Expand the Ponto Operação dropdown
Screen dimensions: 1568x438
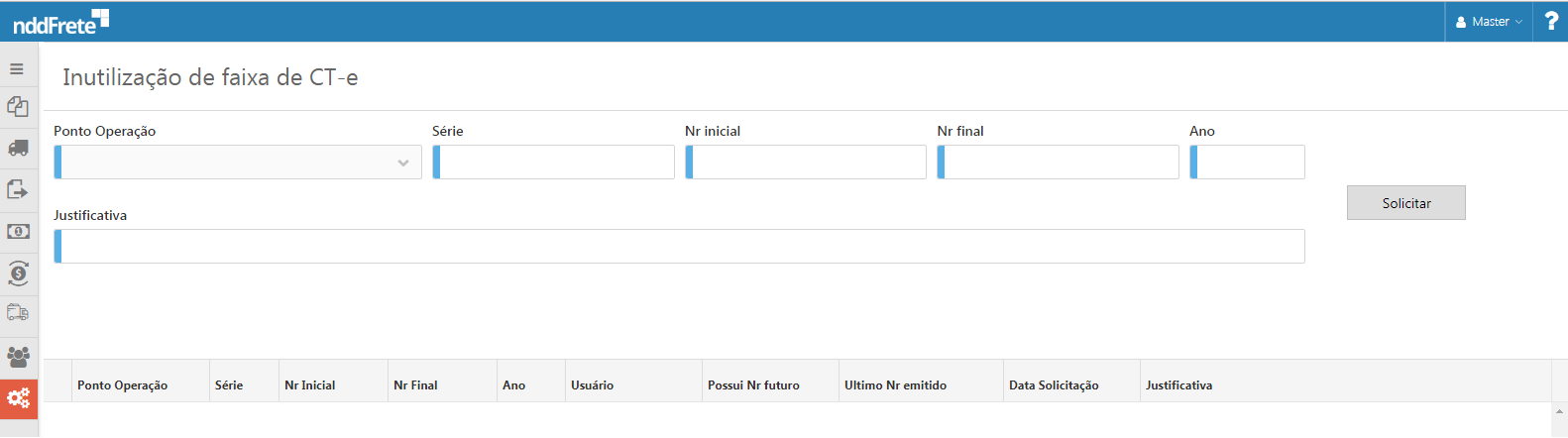pos(239,163)
